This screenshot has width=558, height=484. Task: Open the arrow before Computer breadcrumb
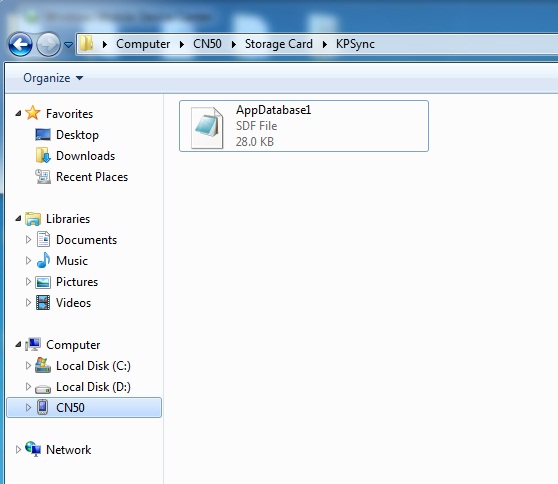105,44
